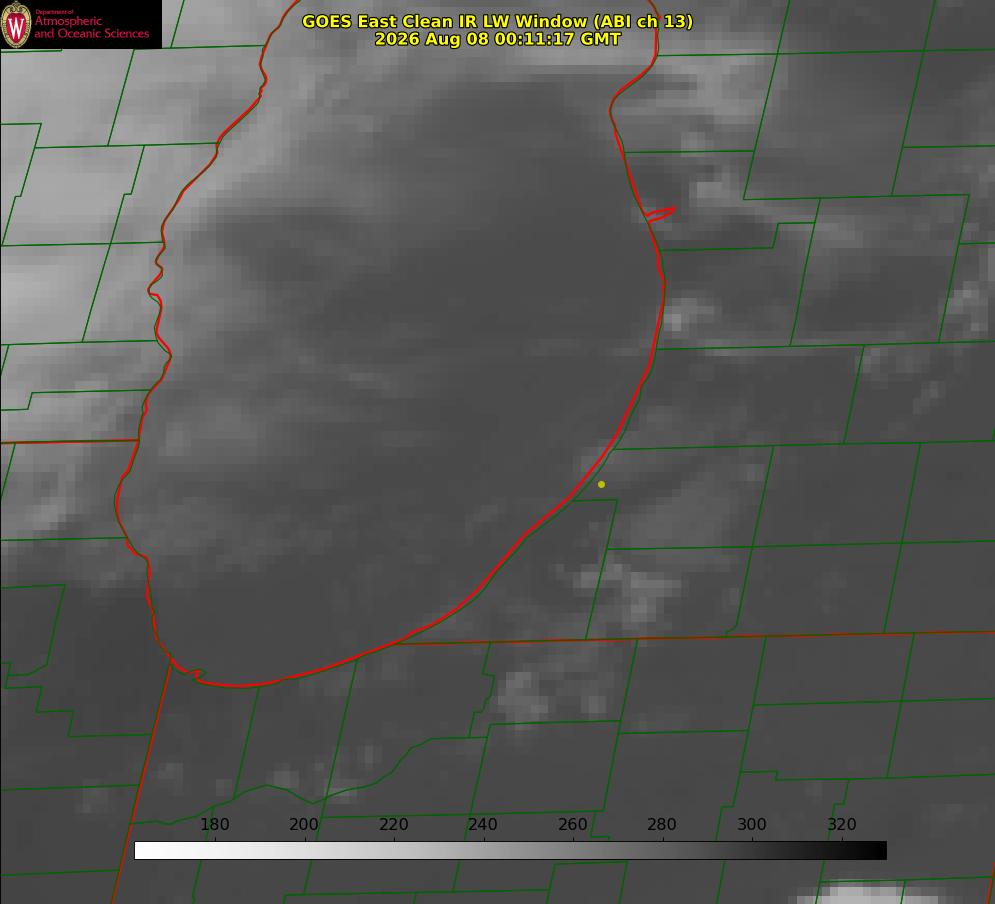The width and height of the screenshot is (995, 904).
Task: Click the grayscale temperature color bar
Action: point(510,851)
